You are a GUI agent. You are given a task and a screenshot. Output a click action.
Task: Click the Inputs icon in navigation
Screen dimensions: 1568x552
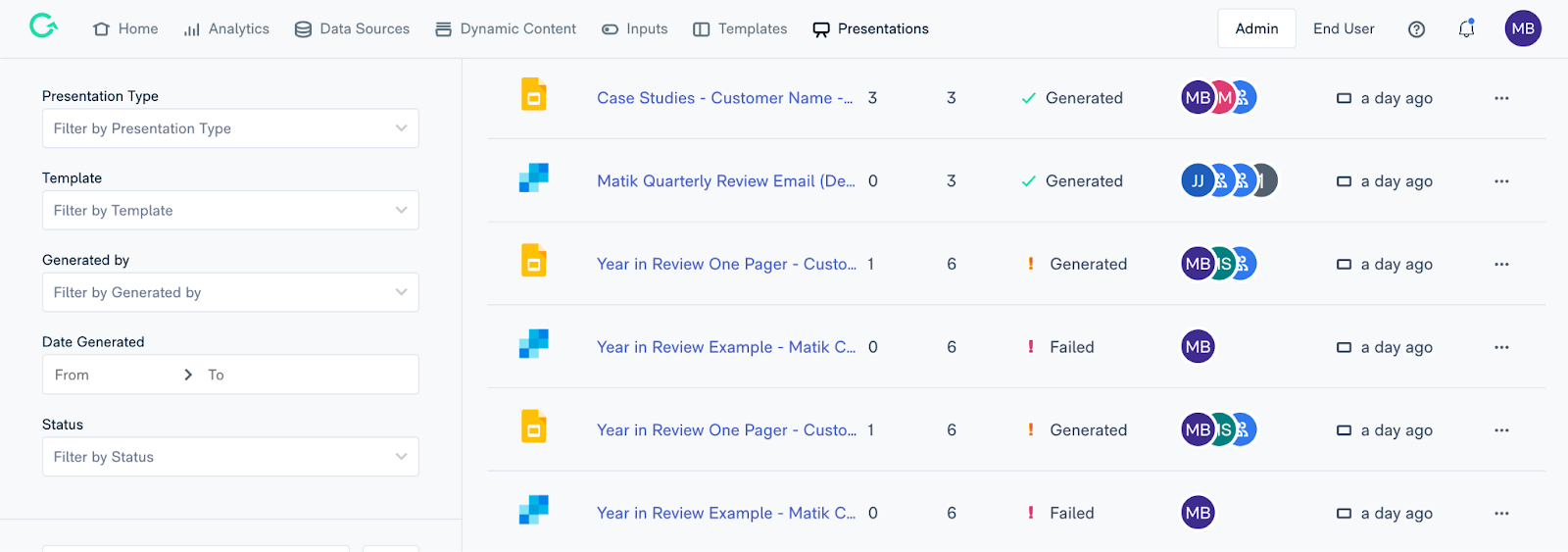tap(610, 29)
